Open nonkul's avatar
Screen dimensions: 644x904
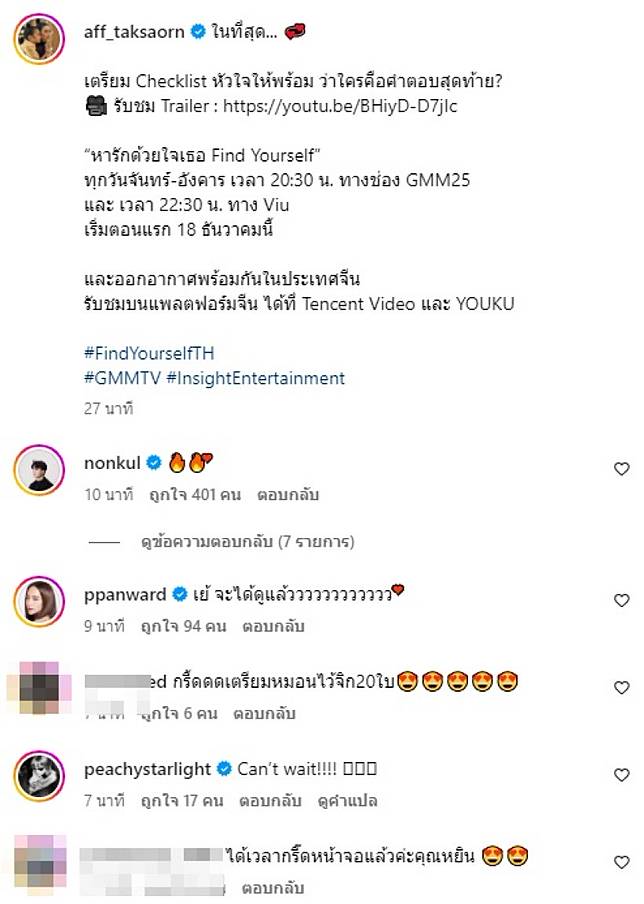point(40,471)
